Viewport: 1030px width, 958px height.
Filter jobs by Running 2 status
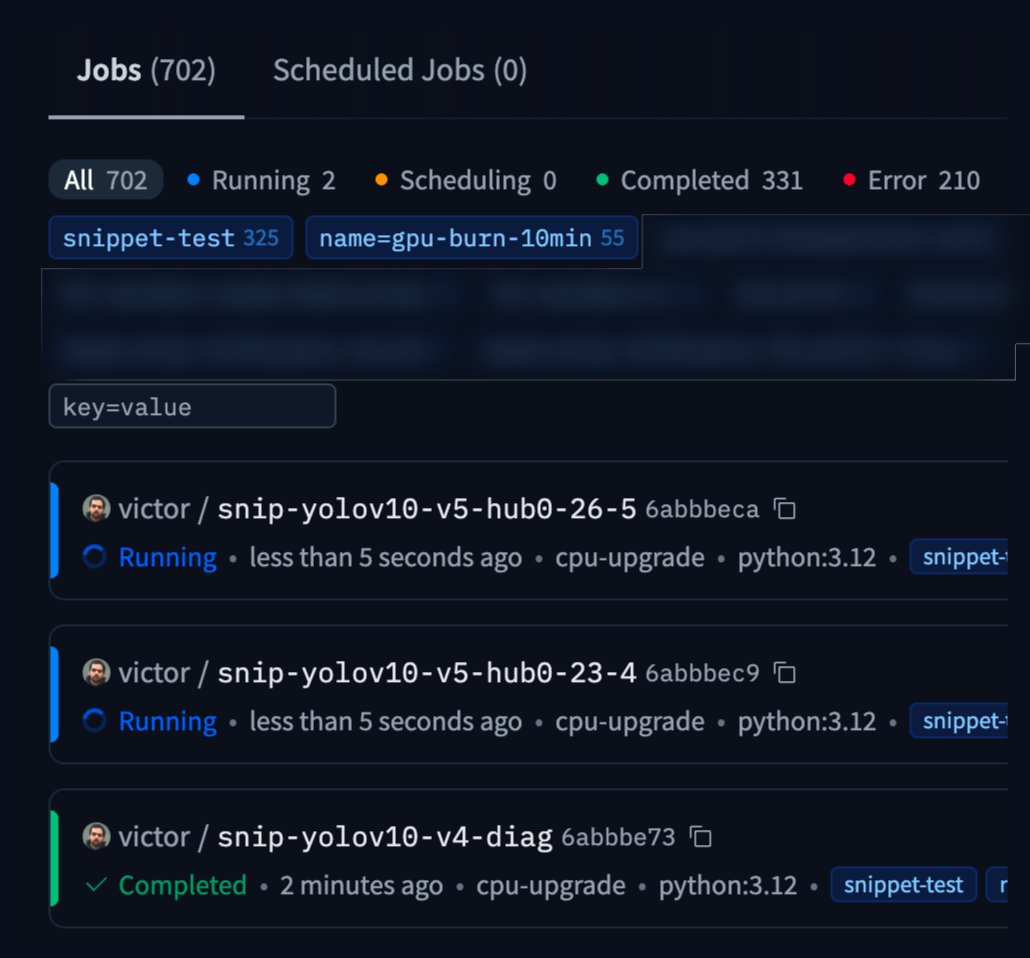click(261, 181)
